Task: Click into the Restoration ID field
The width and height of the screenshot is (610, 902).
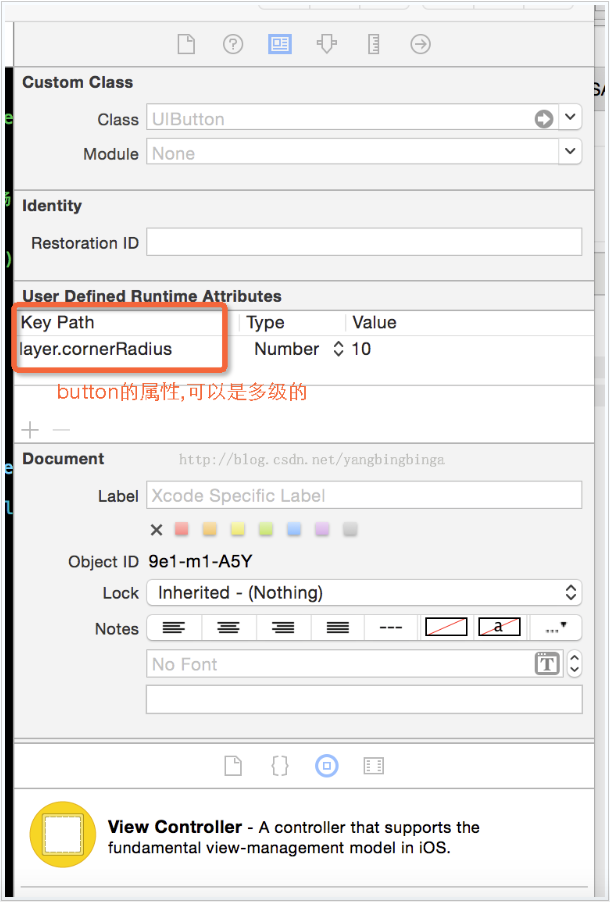Action: pos(364,242)
